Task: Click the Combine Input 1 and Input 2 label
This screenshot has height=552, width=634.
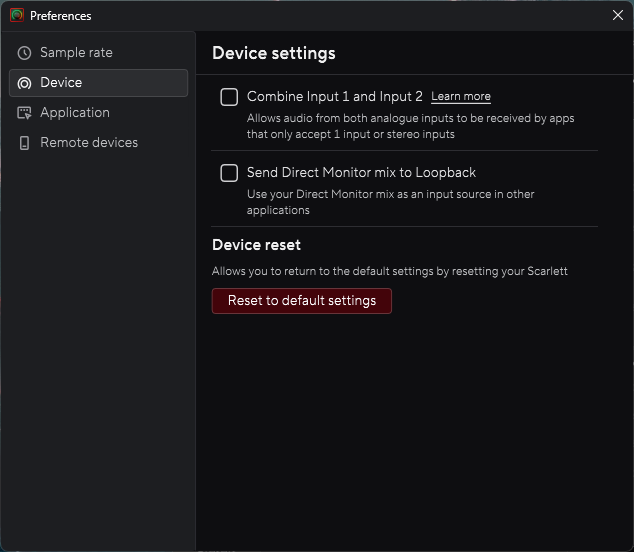Action: [334, 97]
